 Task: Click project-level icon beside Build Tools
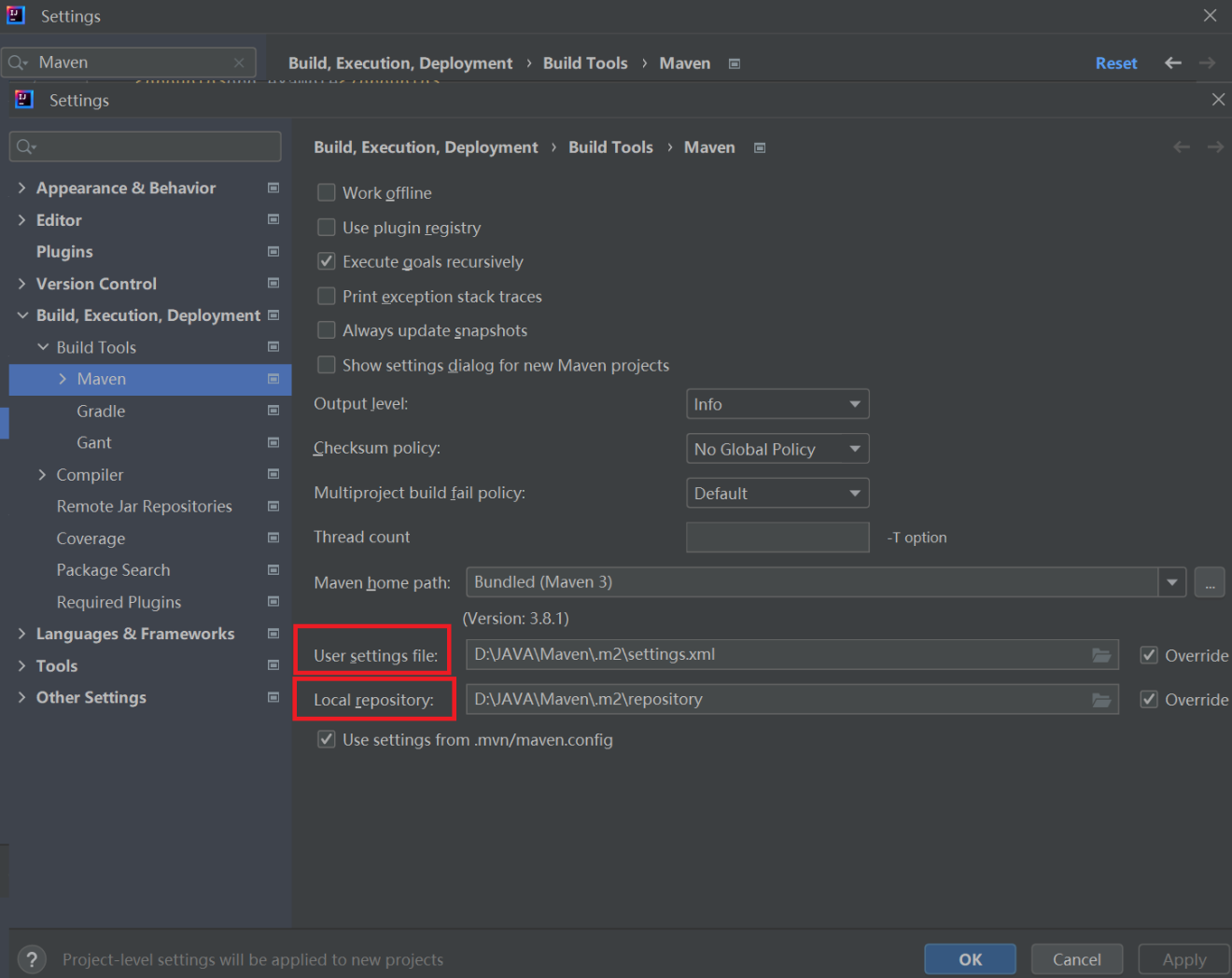(273, 346)
